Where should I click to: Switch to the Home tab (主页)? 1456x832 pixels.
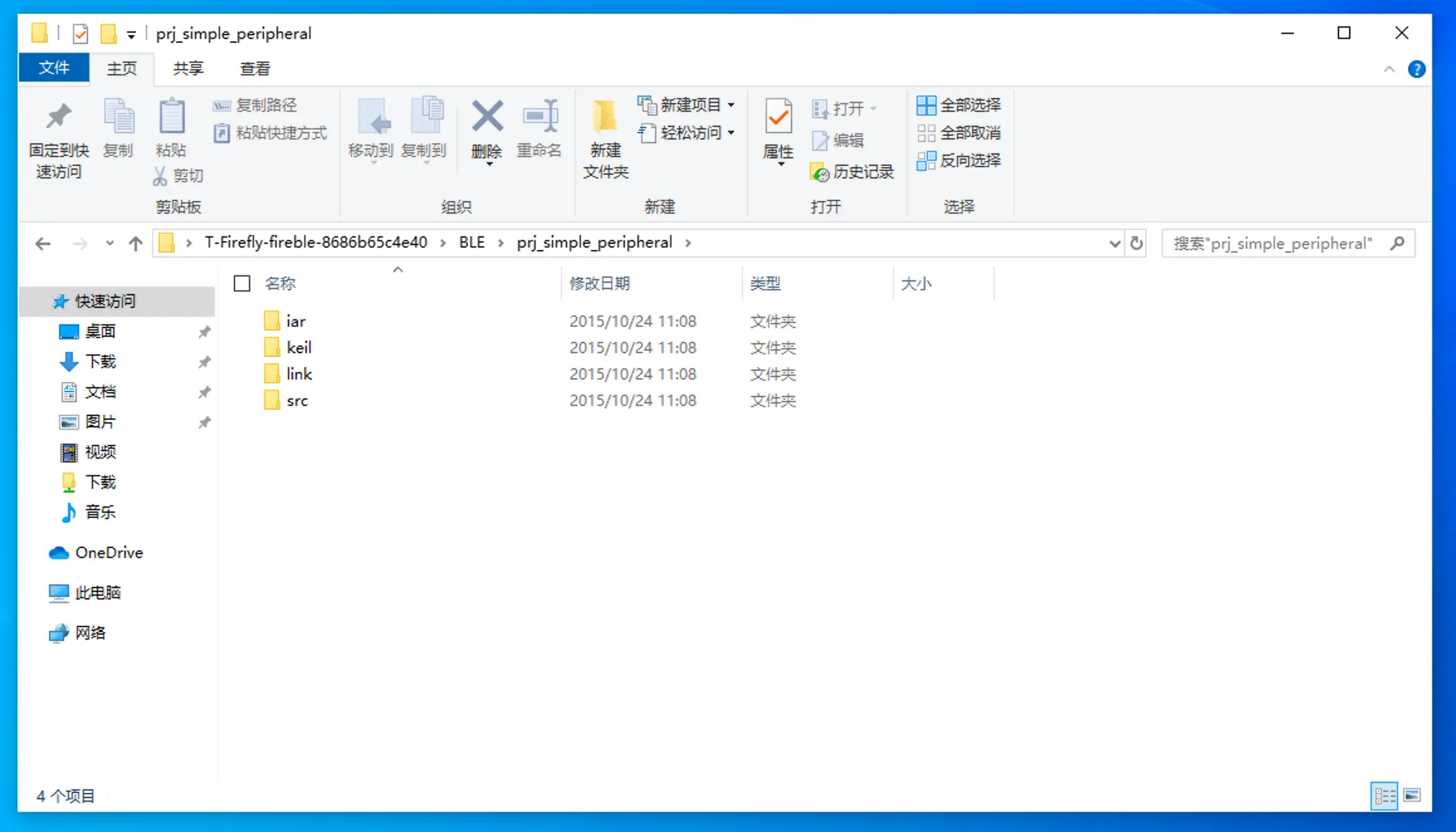[x=122, y=68]
